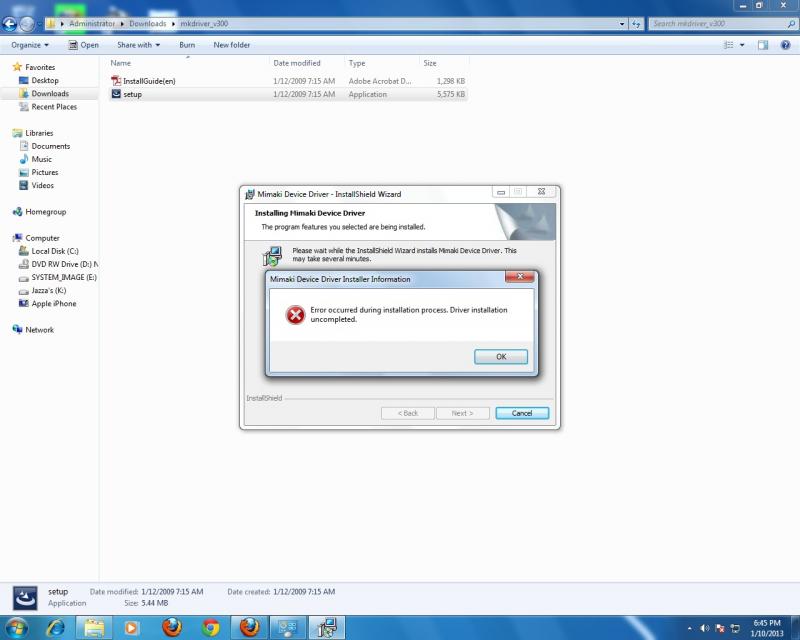Go back with the Explorer back arrow
Image resolution: width=800 pixels, height=640 pixels.
tap(10, 23)
